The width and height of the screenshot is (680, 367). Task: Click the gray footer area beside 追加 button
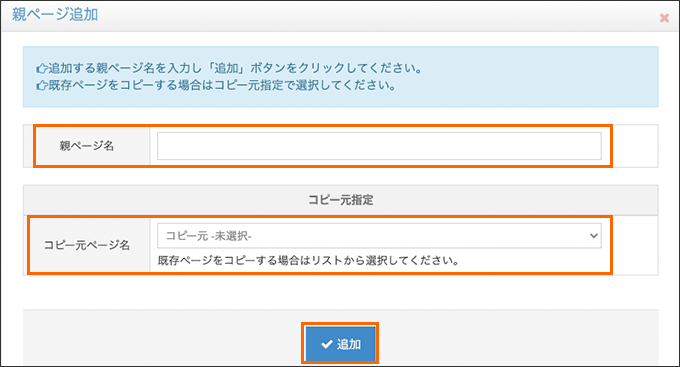516,338
